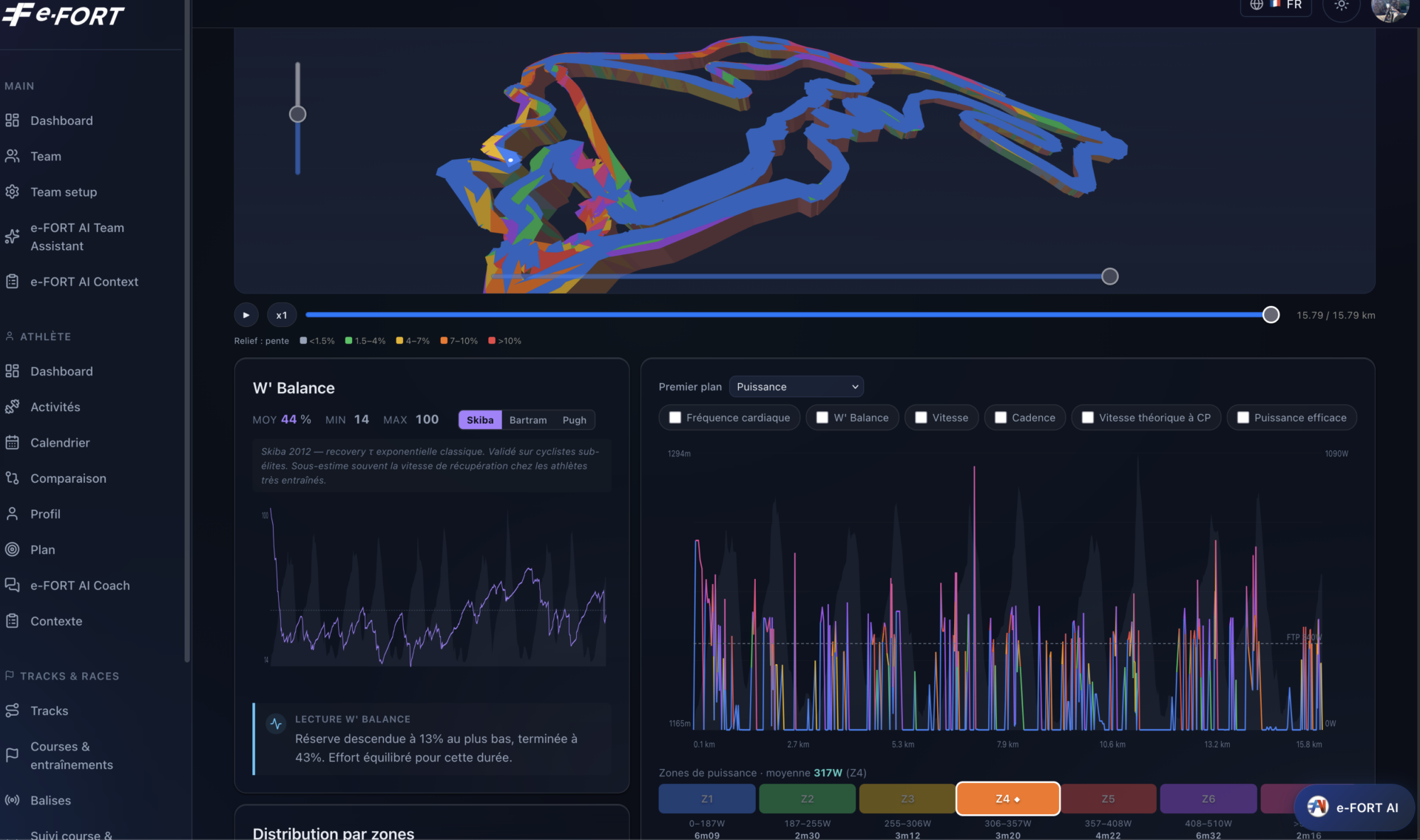Click the Calendrier calendar icon
Screen dimensions: 1420x840
[x=12, y=442]
